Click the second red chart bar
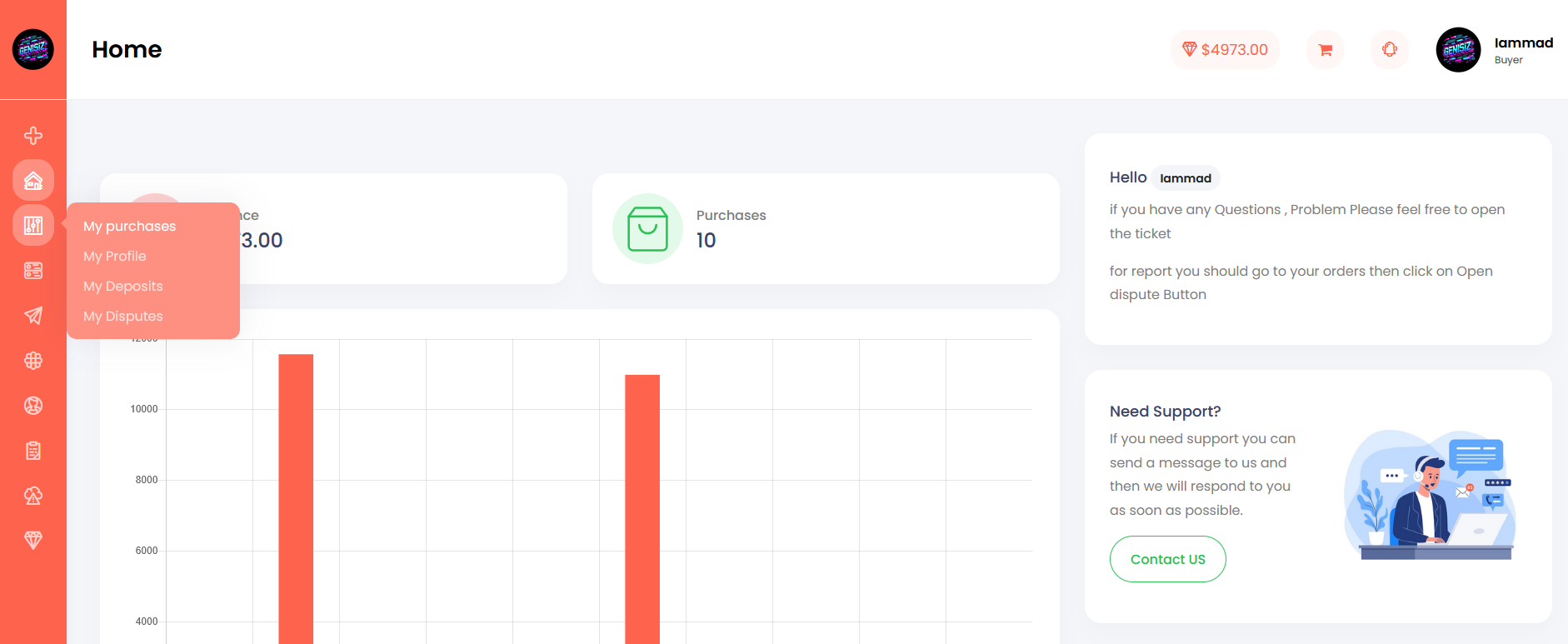 (x=642, y=509)
